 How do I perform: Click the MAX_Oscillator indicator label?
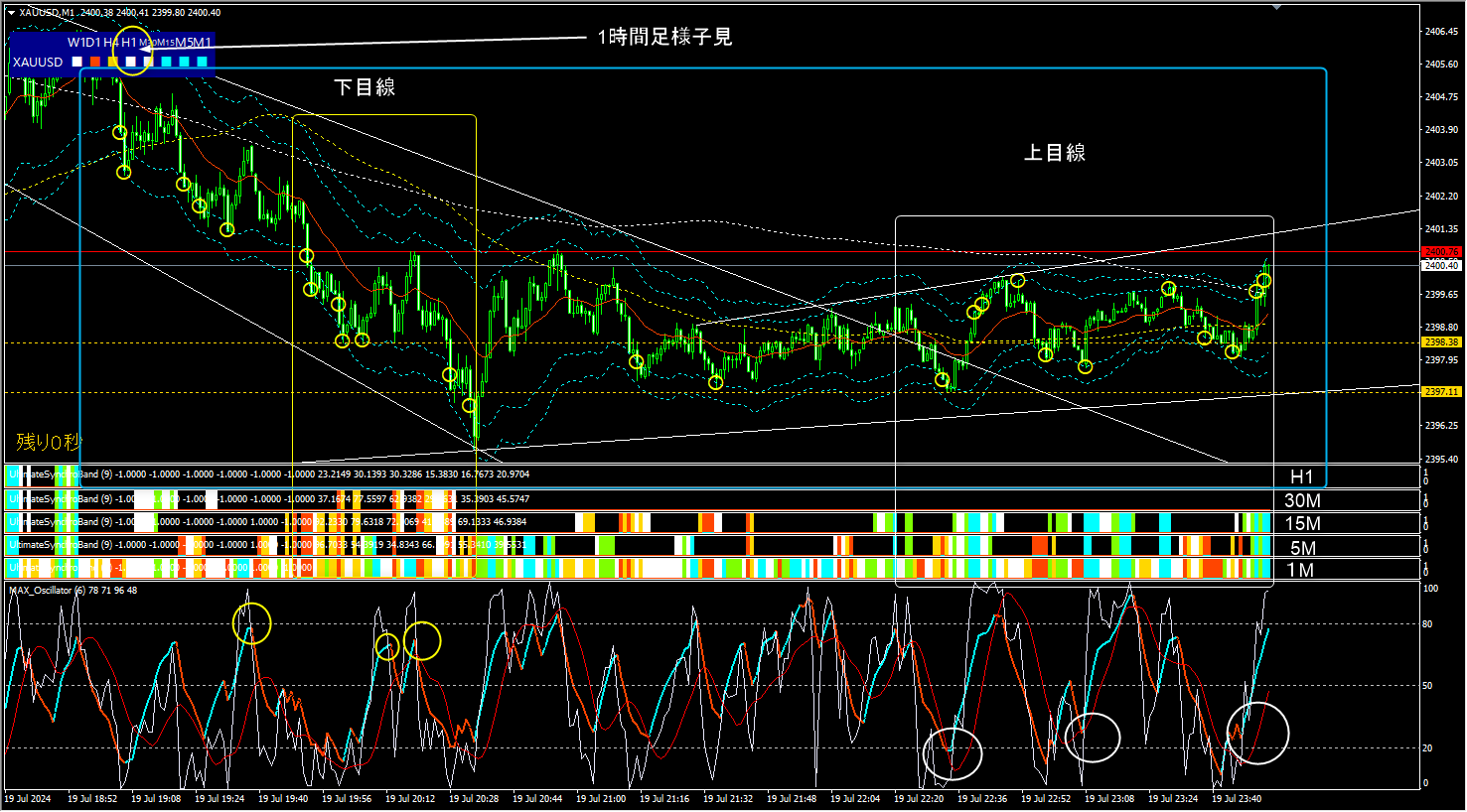pyautogui.click(x=41, y=591)
